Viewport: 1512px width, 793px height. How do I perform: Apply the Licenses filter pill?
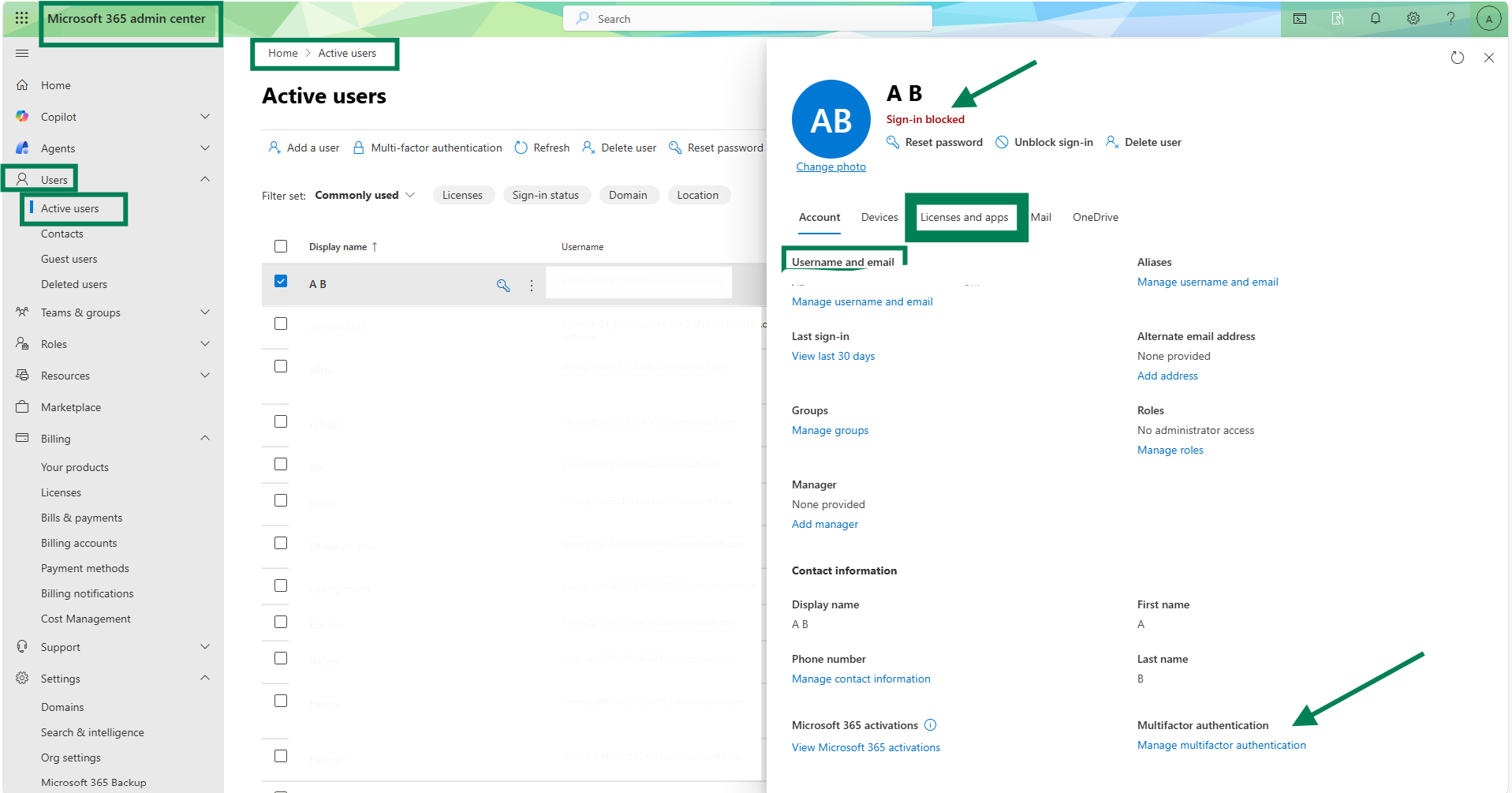click(463, 195)
